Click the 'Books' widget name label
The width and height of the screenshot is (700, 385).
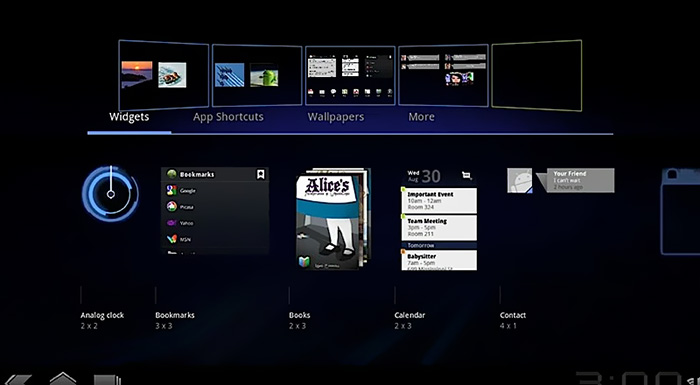click(300, 315)
